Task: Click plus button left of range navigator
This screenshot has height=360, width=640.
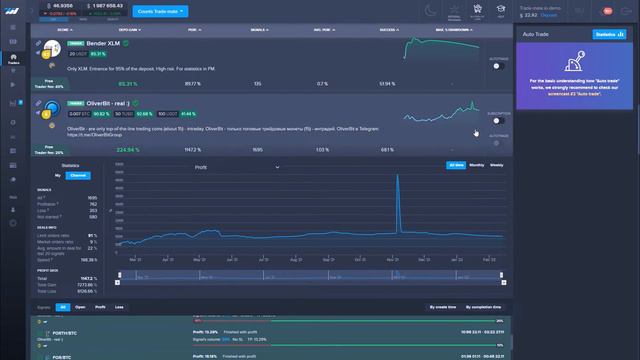Action: tap(118, 282)
